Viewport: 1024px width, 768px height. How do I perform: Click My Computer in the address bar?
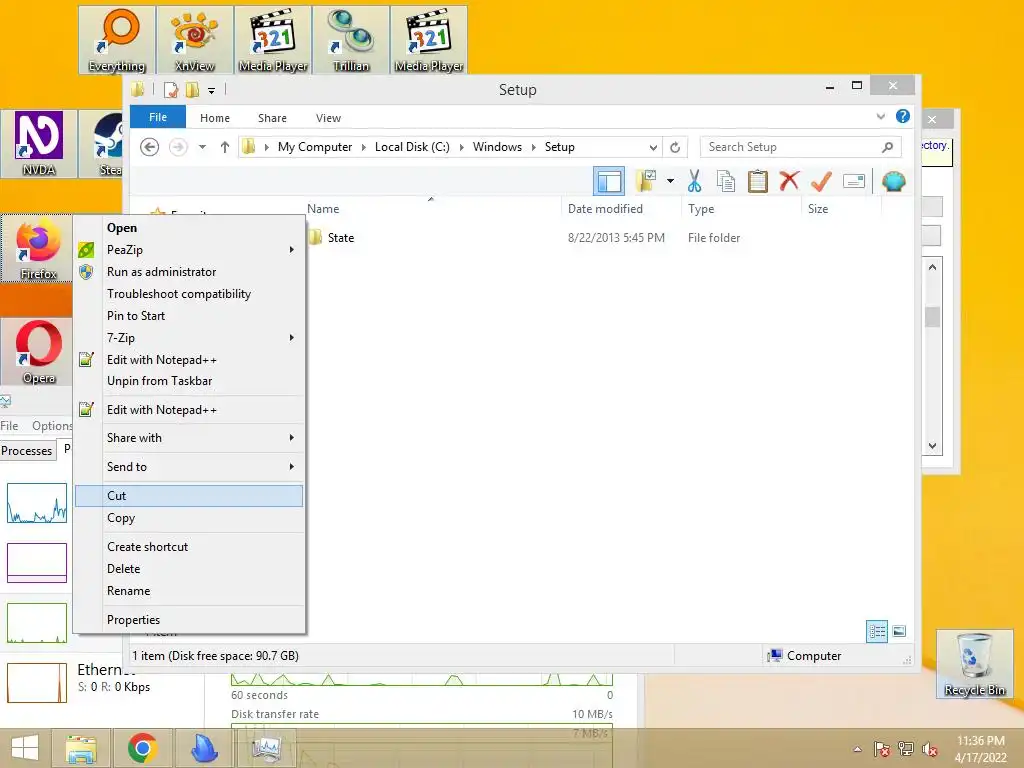(315, 147)
